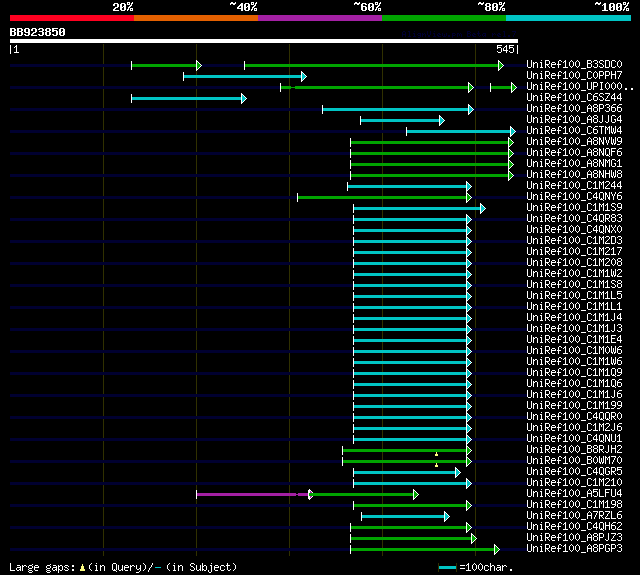Open hit UniRef100_A8NHW8
This screenshot has width=640, height=575.
pyautogui.click(x=574, y=175)
